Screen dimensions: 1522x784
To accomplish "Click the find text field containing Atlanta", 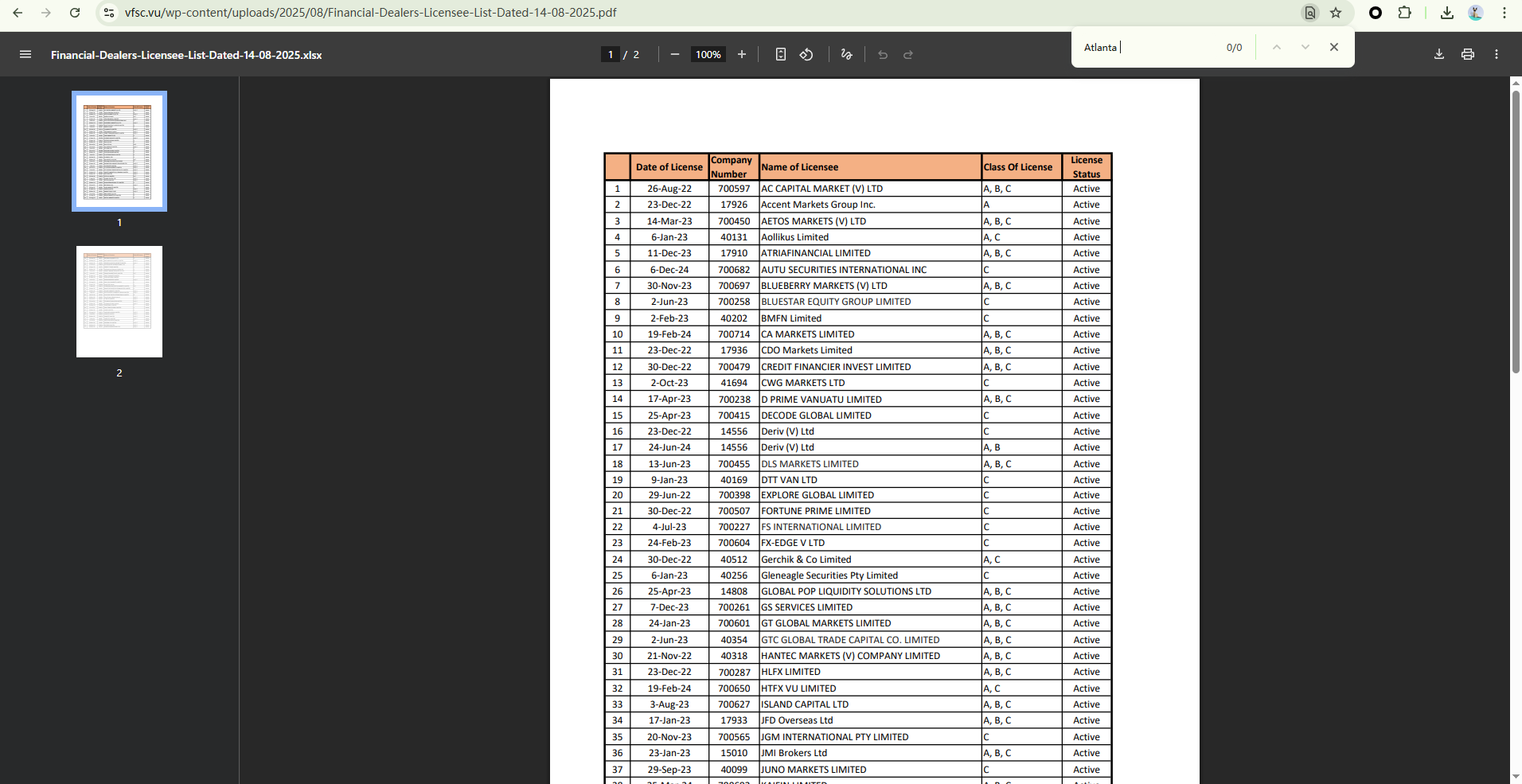I will pos(1146,47).
